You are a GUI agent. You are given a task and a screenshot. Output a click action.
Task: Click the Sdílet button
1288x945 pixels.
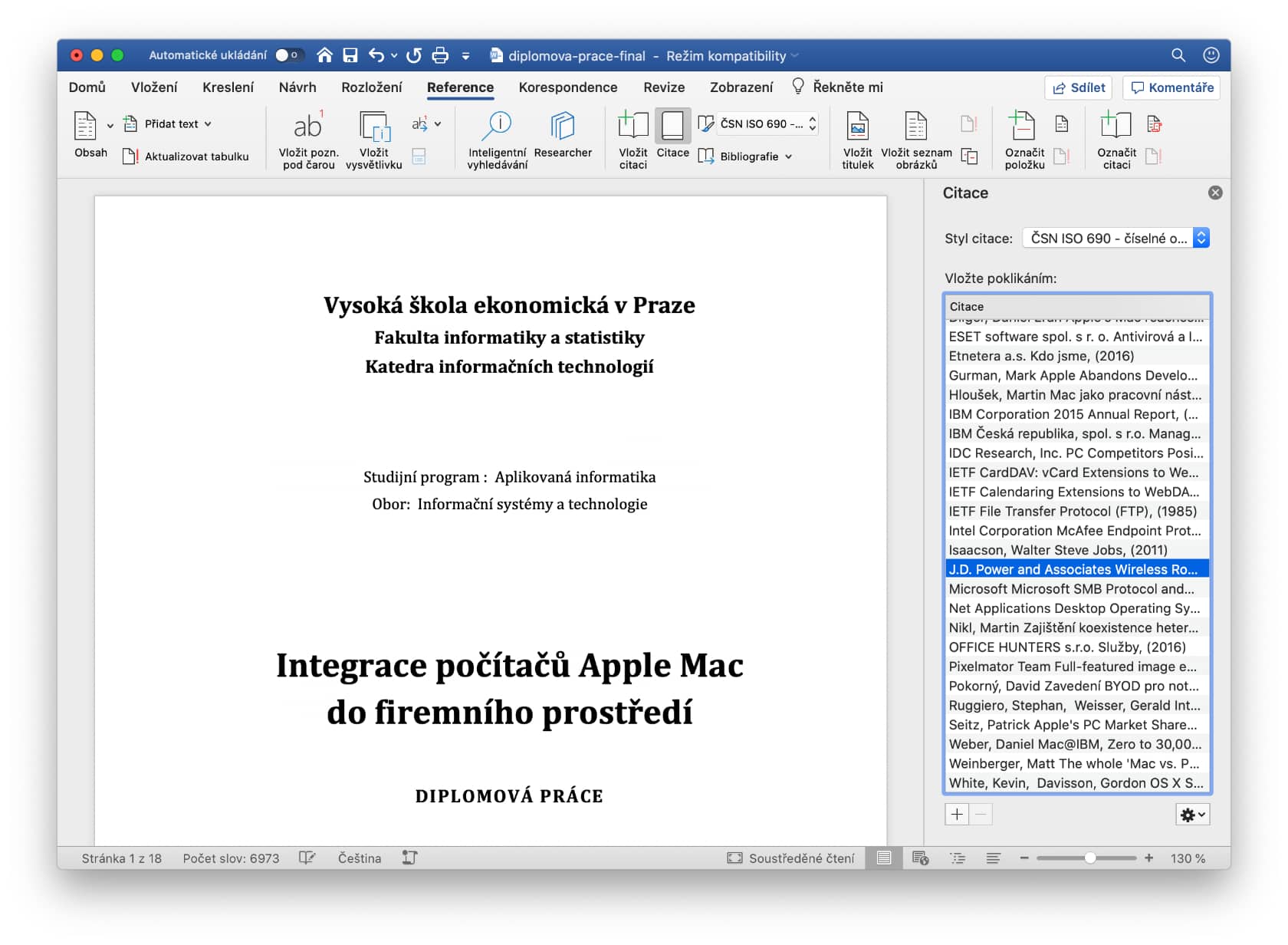click(x=1079, y=87)
